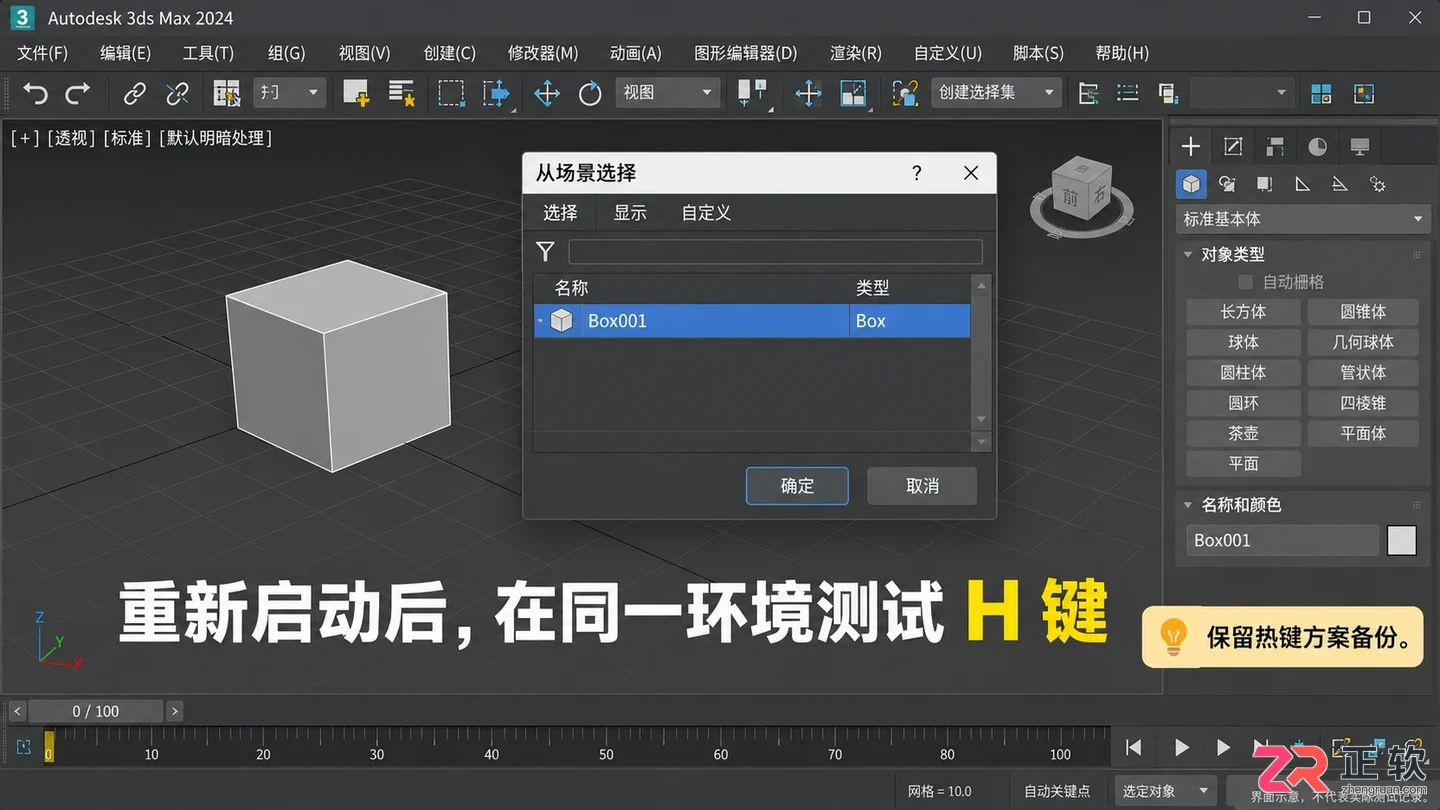Open the 渲染(R) menu
The width and height of the screenshot is (1440, 810).
[856, 53]
